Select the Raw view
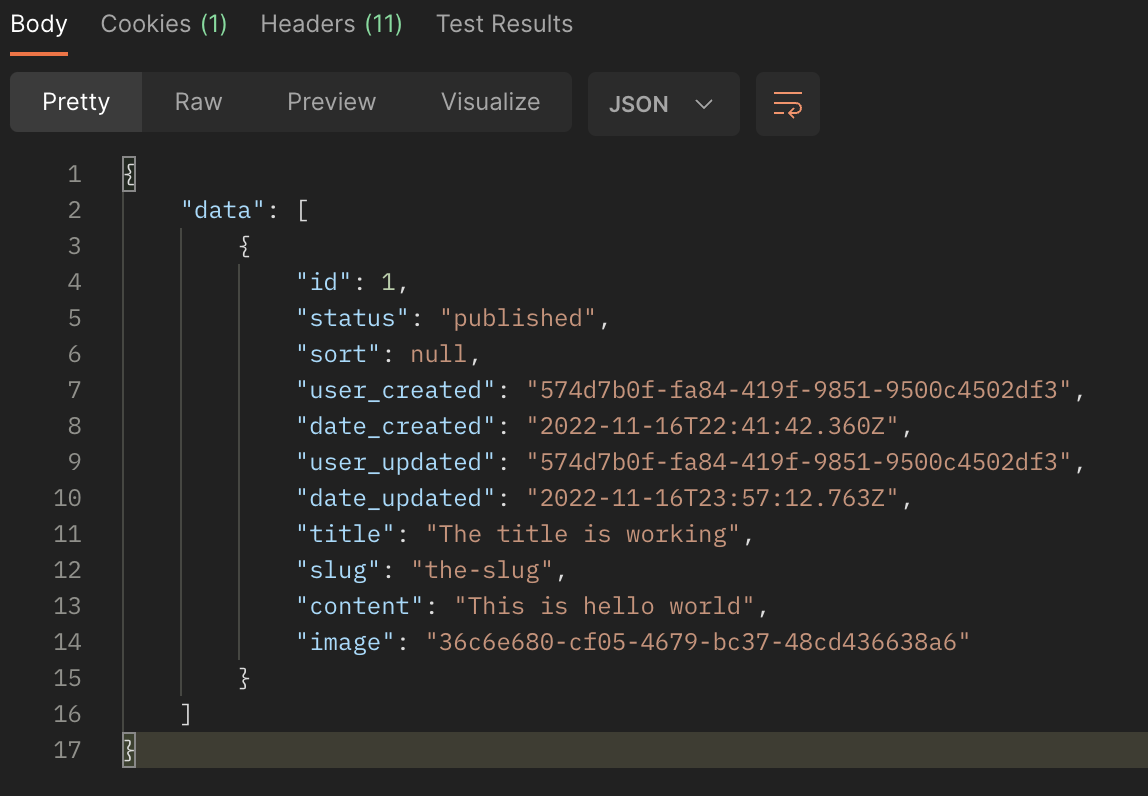This screenshot has height=796, width=1148. coord(198,102)
